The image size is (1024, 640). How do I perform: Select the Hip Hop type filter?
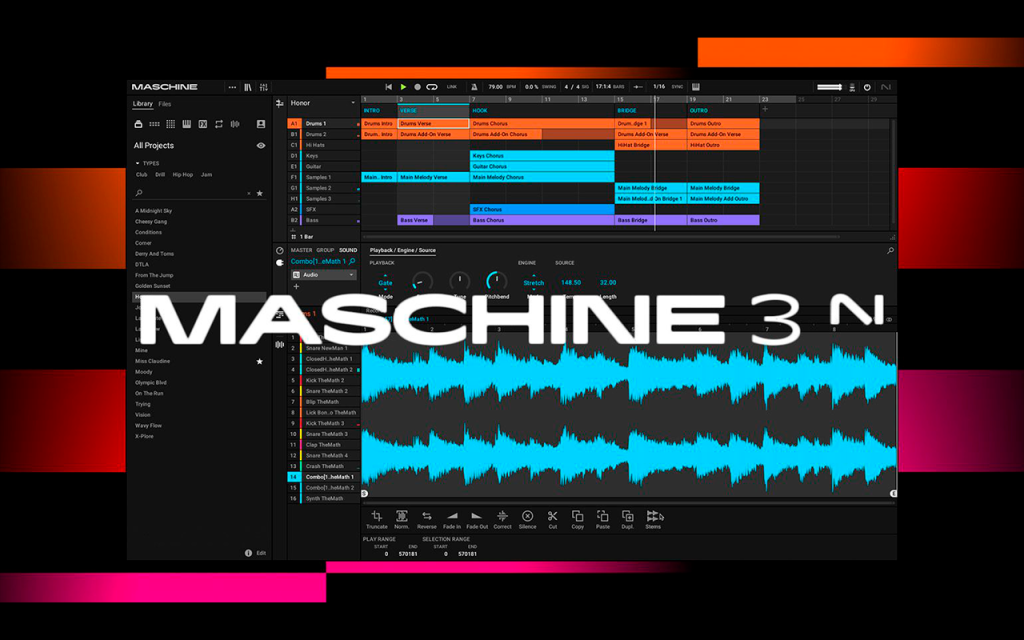point(183,175)
